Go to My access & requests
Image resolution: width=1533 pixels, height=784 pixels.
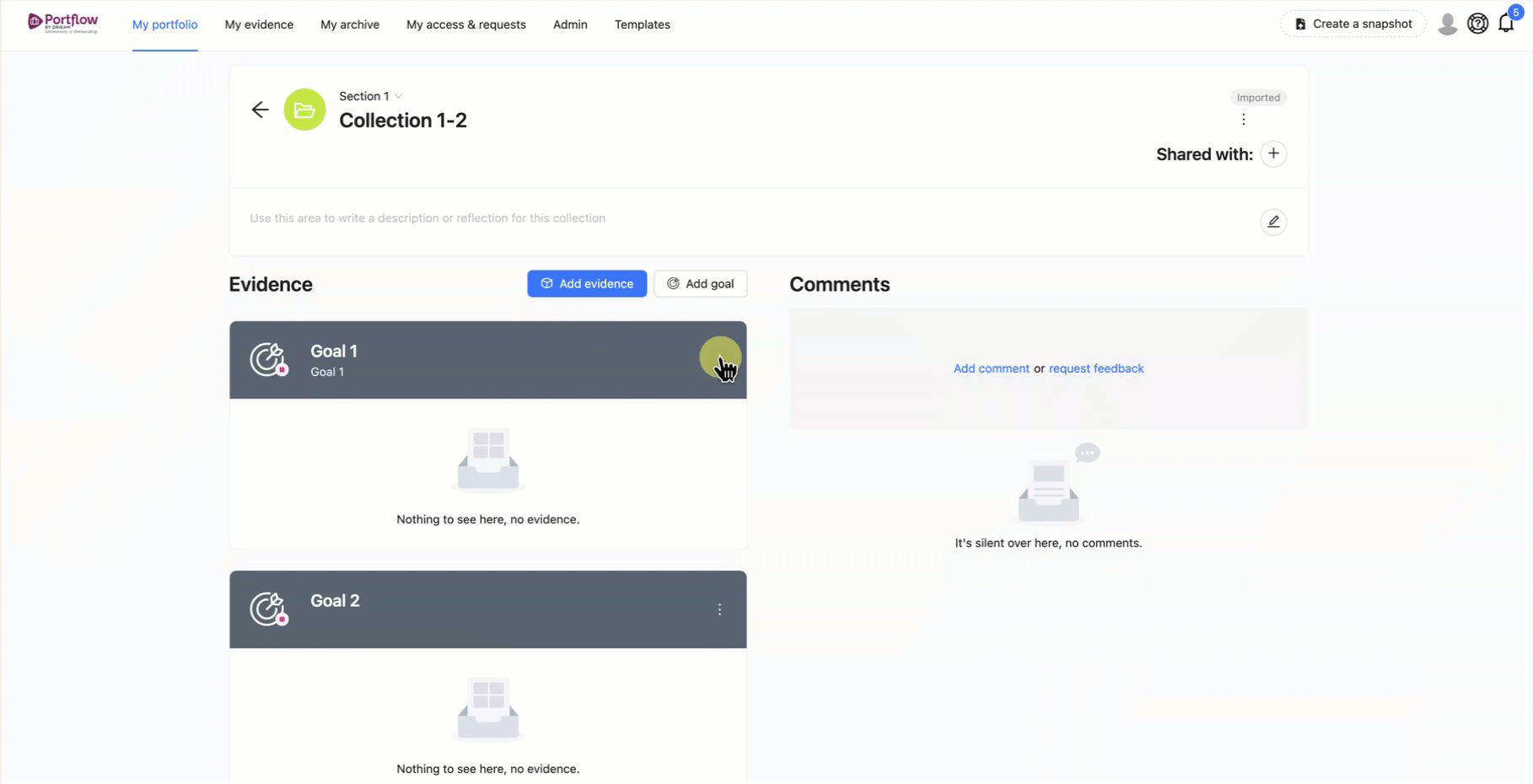pyautogui.click(x=466, y=24)
